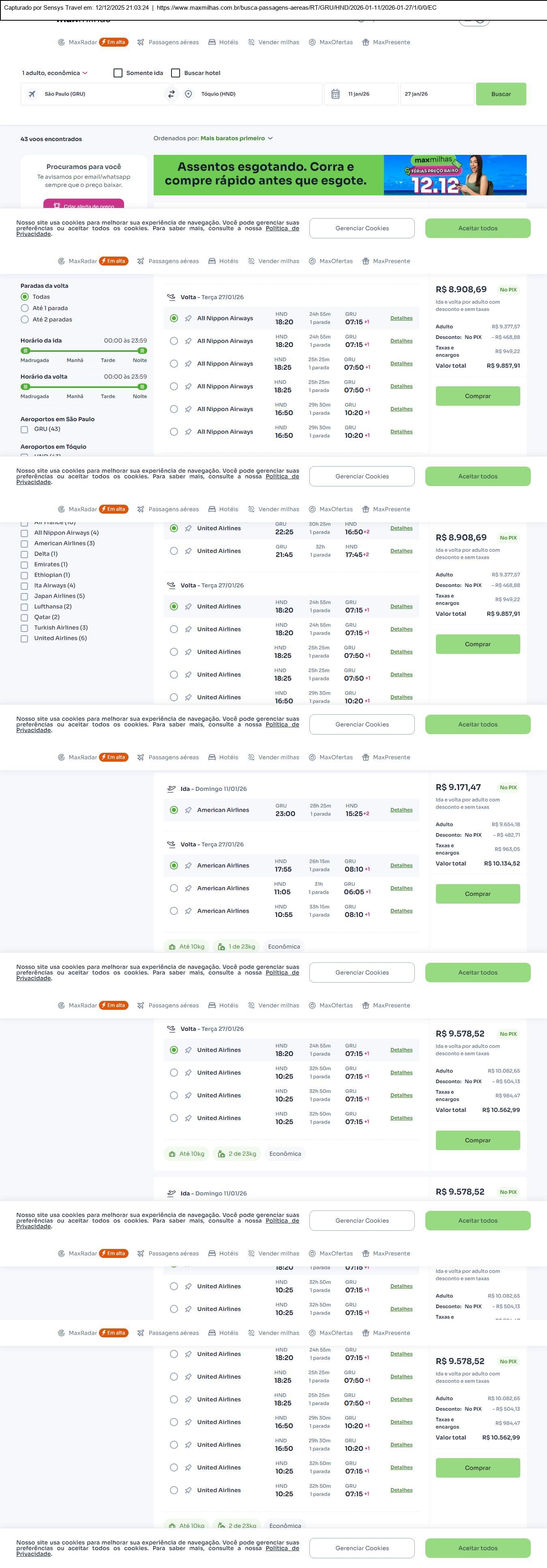Image resolution: width=547 pixels, height=1568 pixels.
Task: Tick the Emirates airline filter checkbox
Action: pos(24,565)
